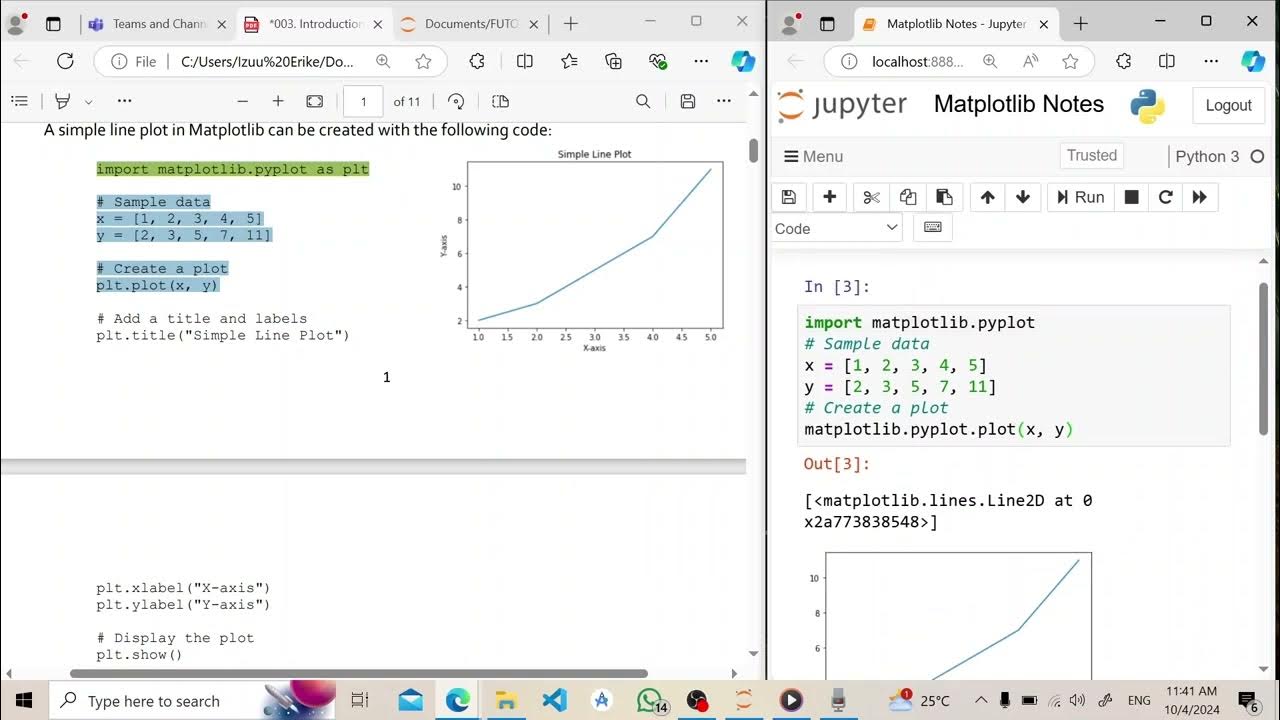Screen dimensions: 1280x720
Task: Interrupt the kernel with the stop icon
Action: 1132,197
